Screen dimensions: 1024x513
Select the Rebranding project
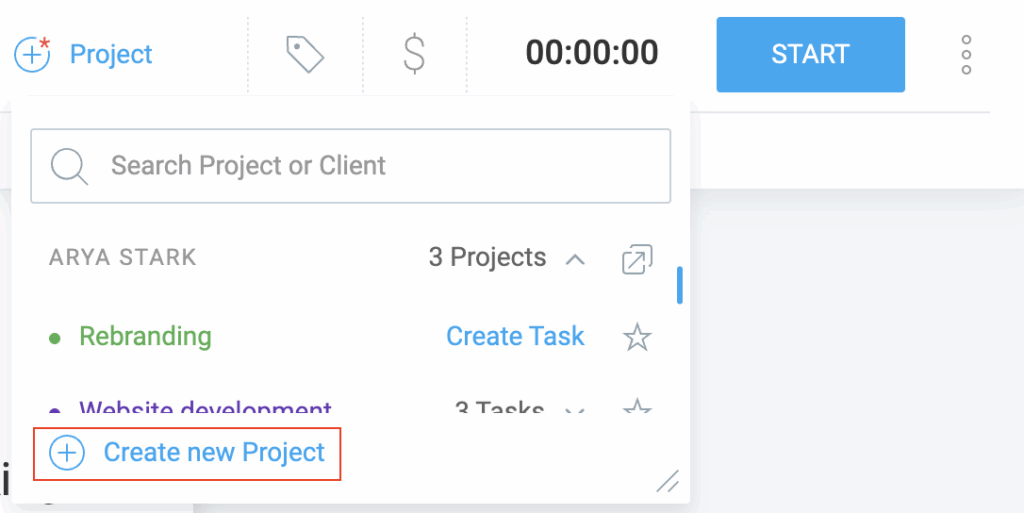(145, 336)
